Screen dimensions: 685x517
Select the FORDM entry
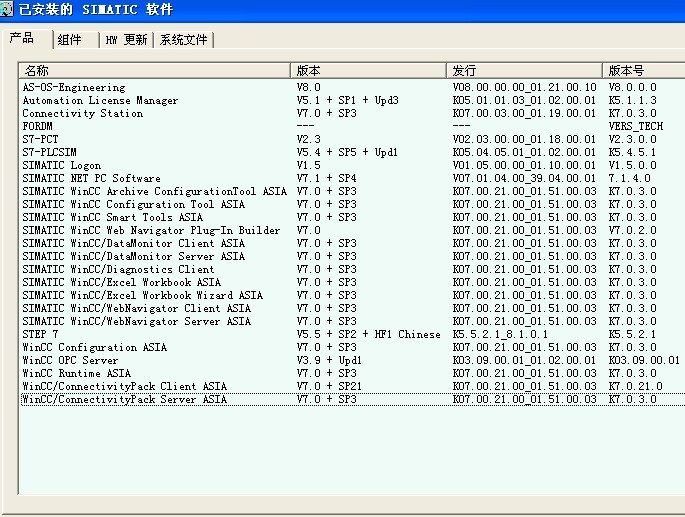click(x=38, y=126)
